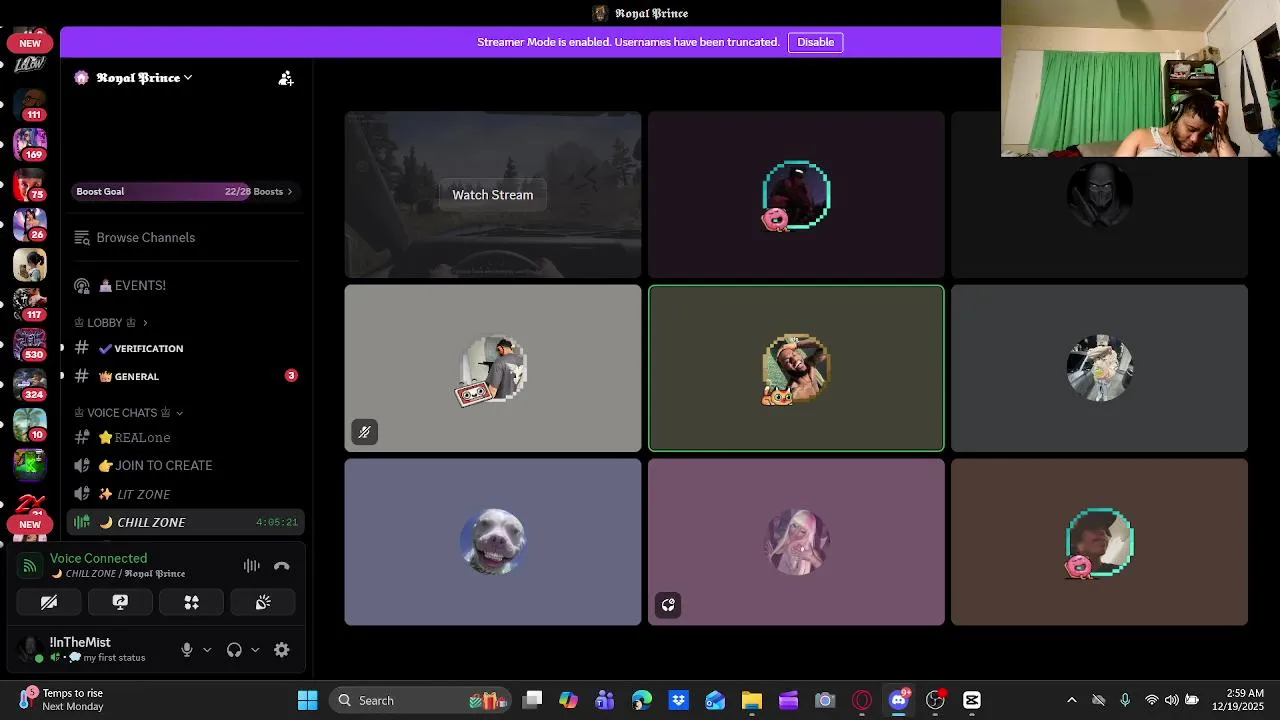The height and width of the screenshot is (720, 1280).
Task: Open server with 111 unread badge
Action: point(30,103)
